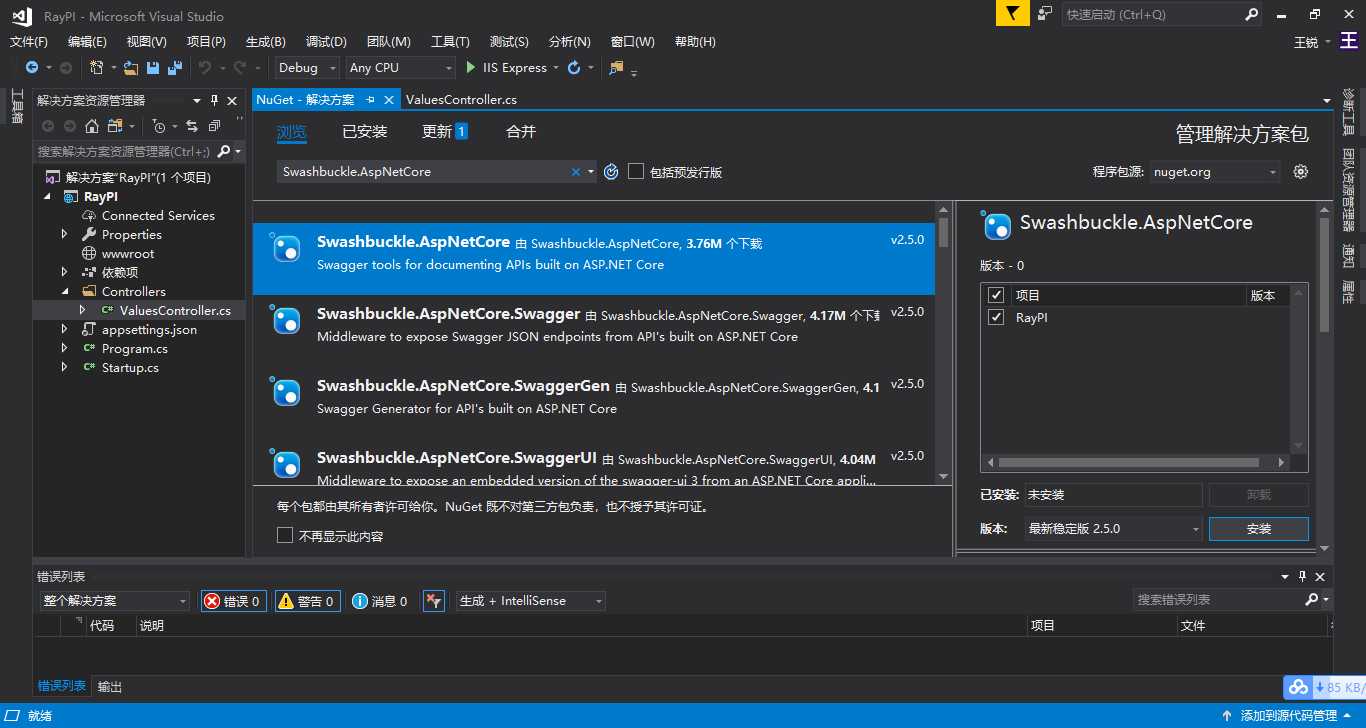
Task: Uncheck the RayPI project checkbox
Action: (x=996, y=317)
